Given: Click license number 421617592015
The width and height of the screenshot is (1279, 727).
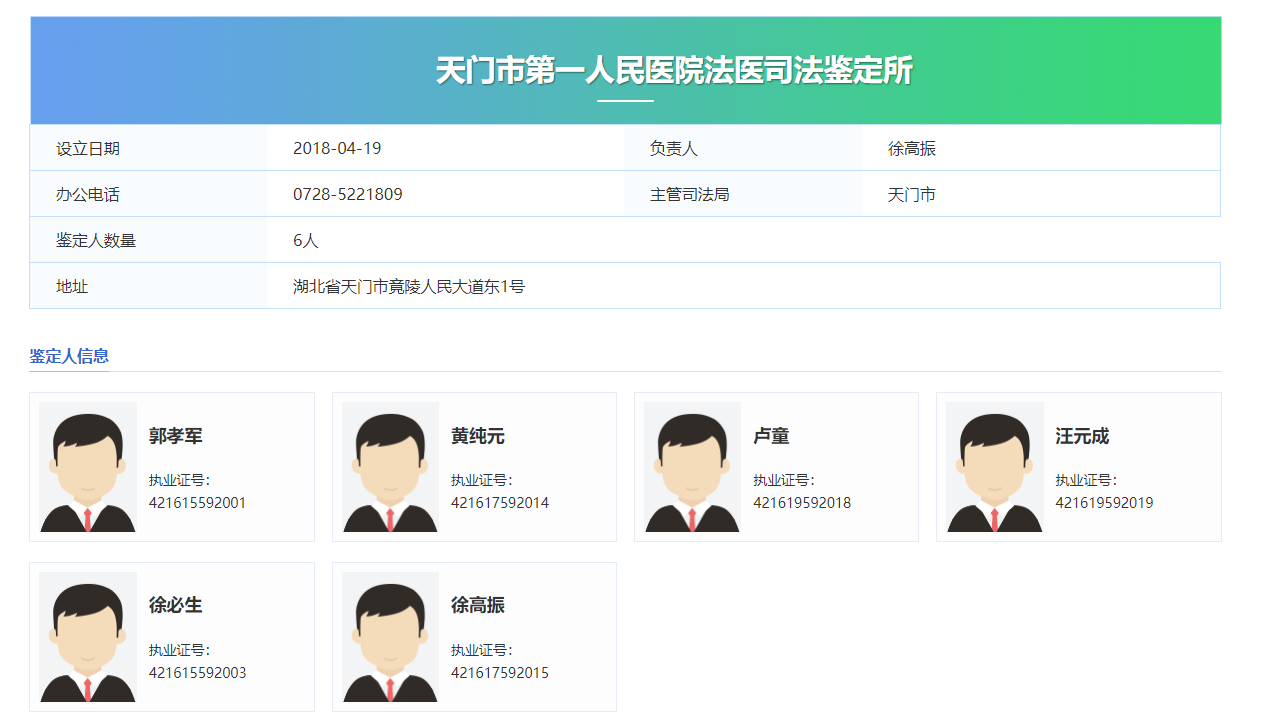Looking at the screenshot, I should (x=500, y=673).
